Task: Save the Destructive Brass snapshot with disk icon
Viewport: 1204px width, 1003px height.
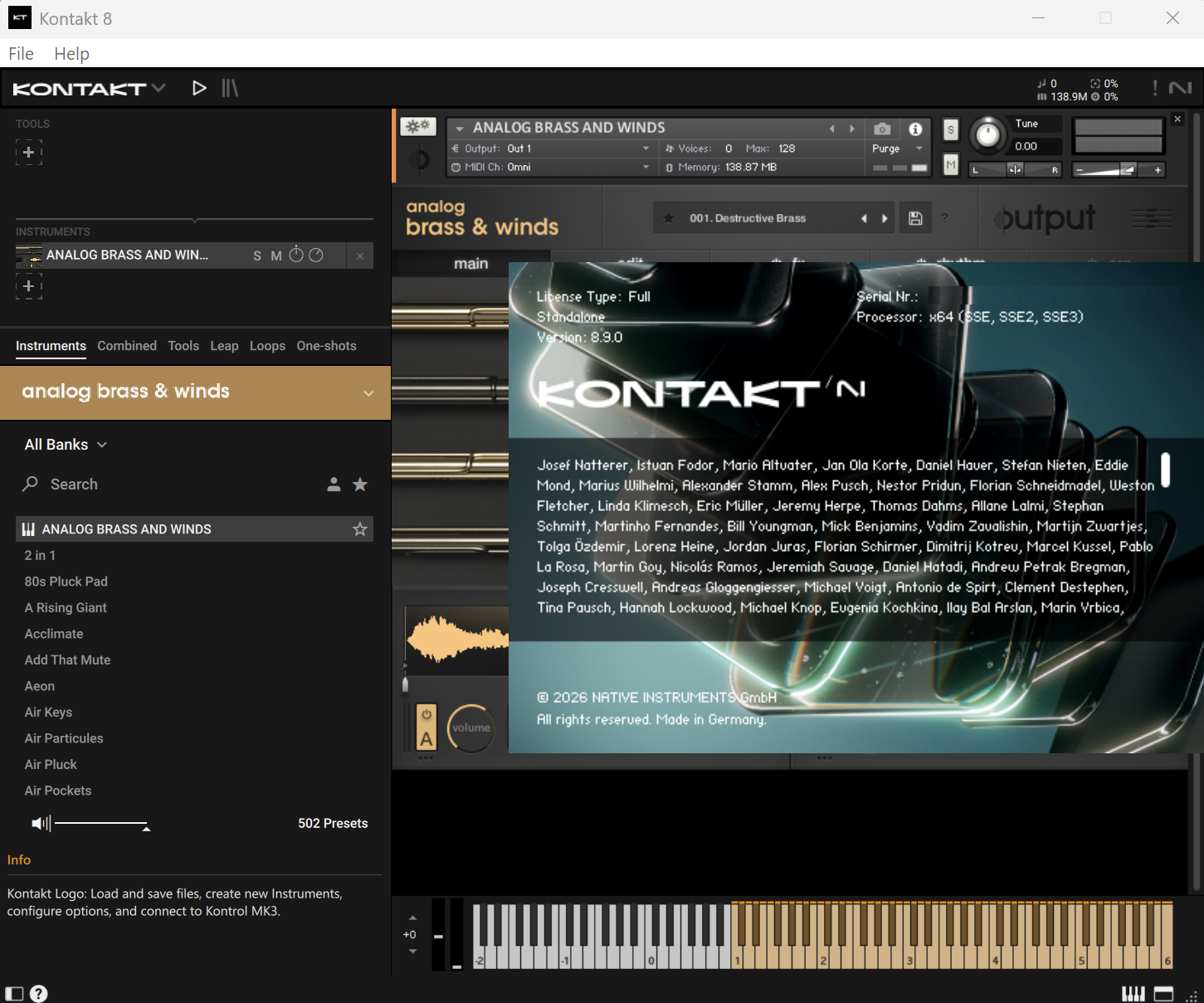Action: click(x=915, y=217)
